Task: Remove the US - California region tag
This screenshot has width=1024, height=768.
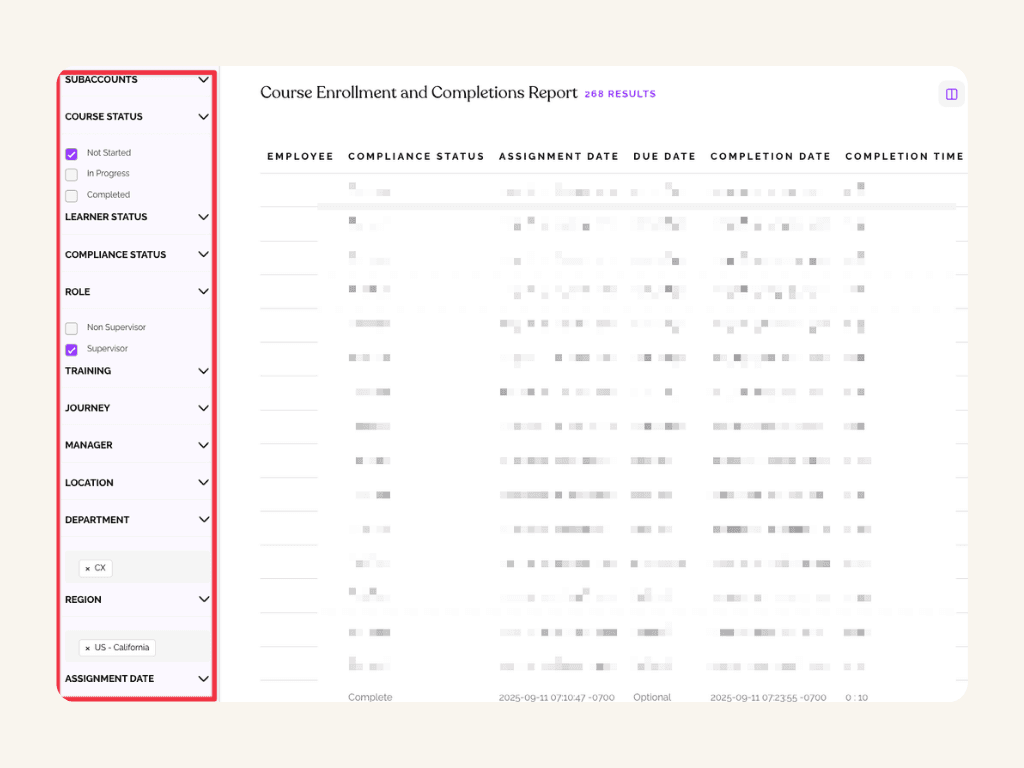Action: 88,648
